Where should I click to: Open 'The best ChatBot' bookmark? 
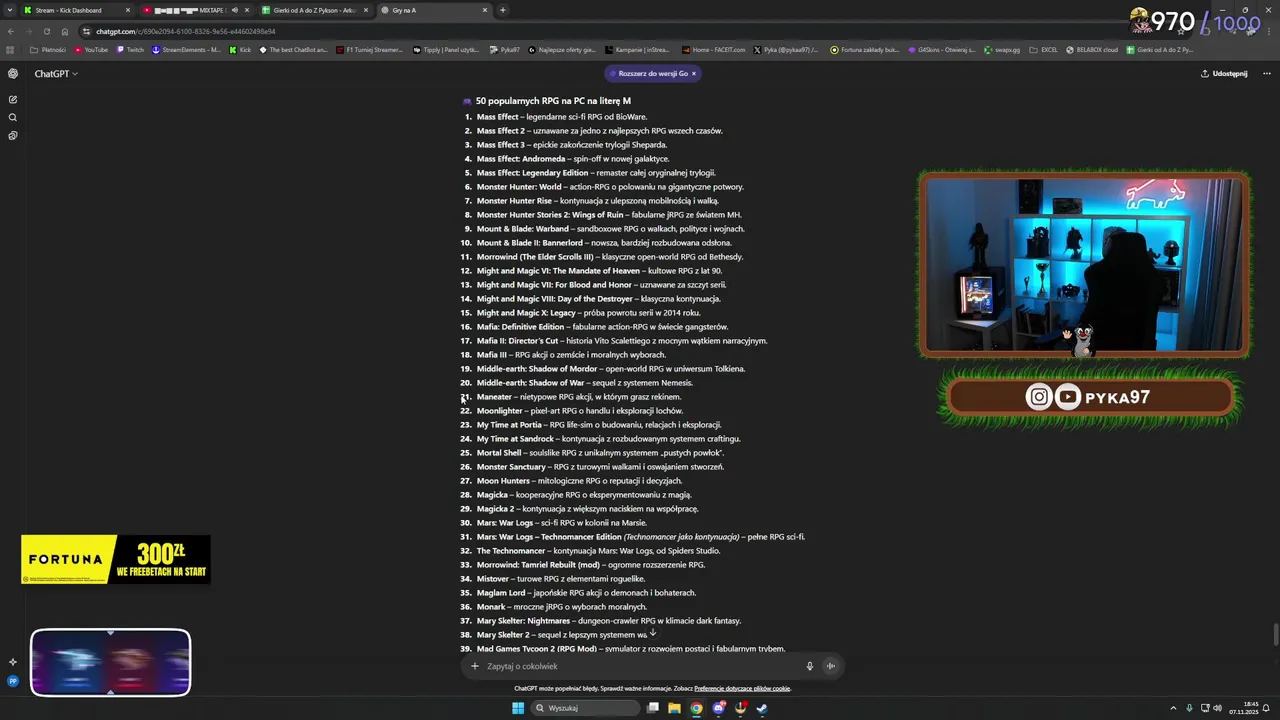click(293, 49)
